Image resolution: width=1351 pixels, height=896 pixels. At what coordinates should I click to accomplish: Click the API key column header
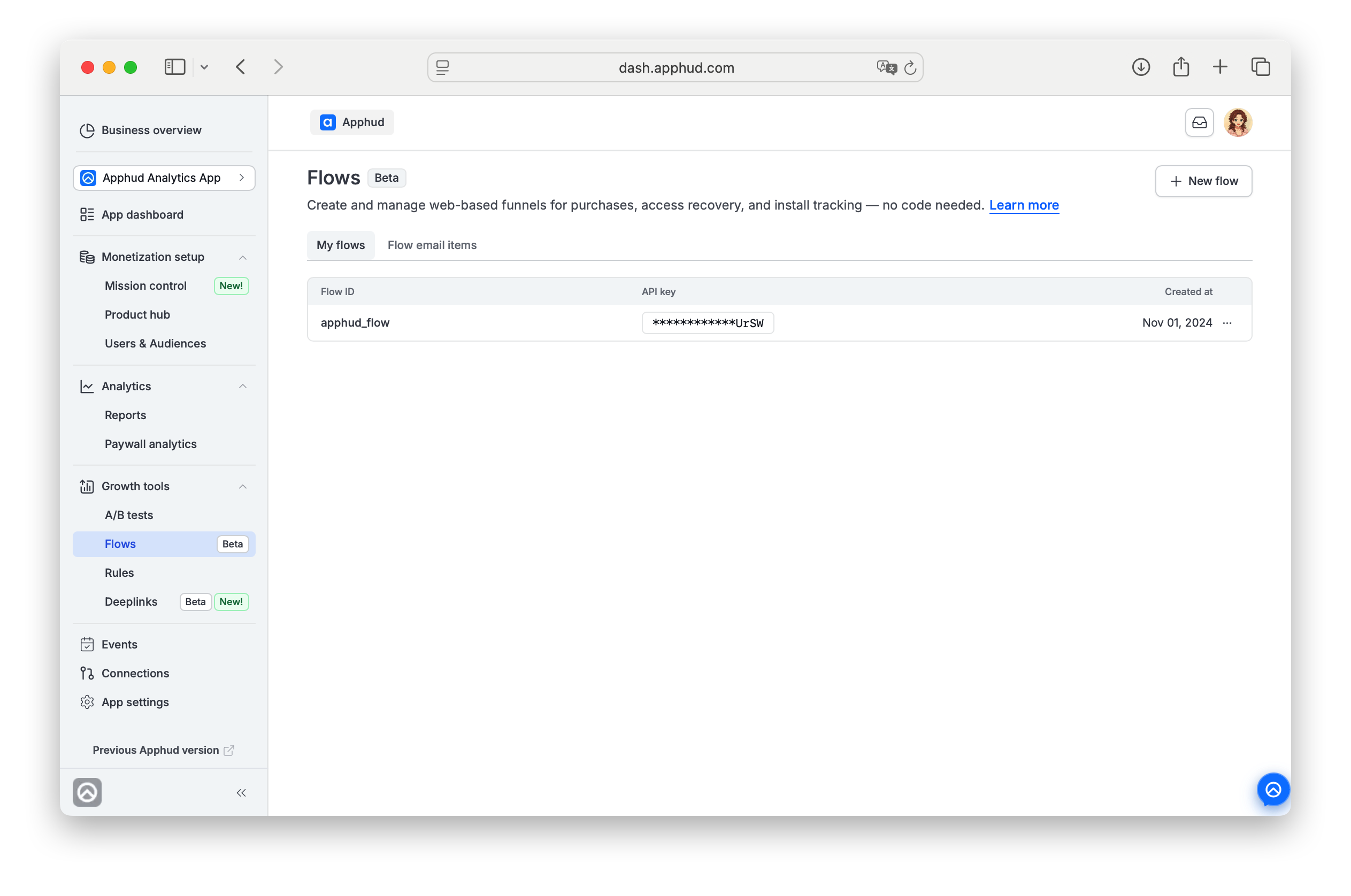point(658,292)
